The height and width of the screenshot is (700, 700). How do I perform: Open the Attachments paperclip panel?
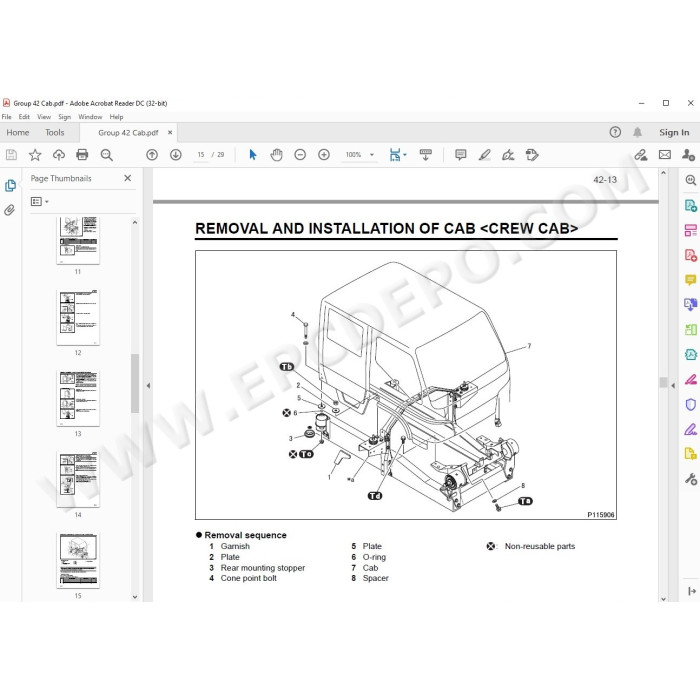pos(9,210)
